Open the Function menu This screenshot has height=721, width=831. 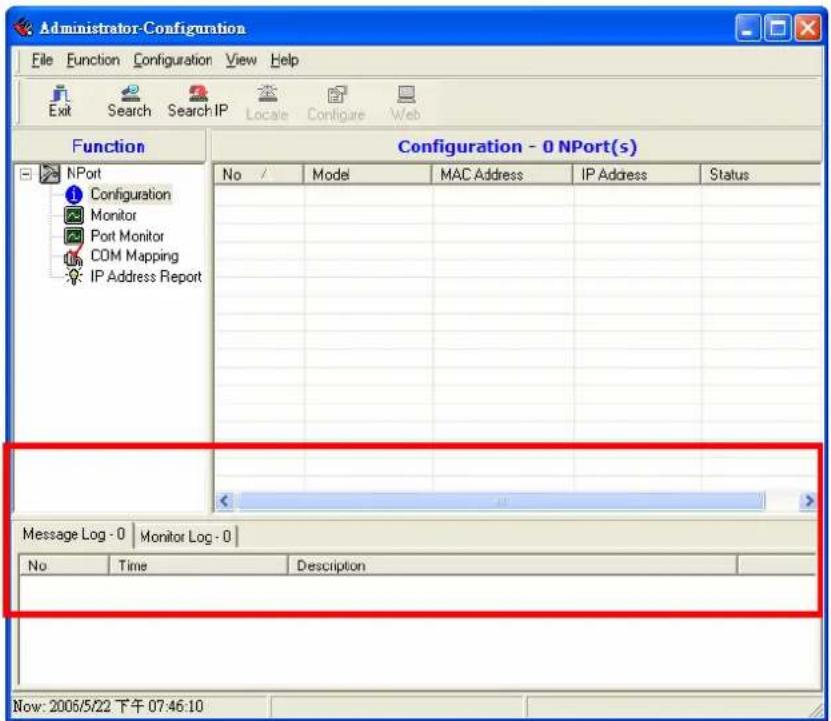93,60
